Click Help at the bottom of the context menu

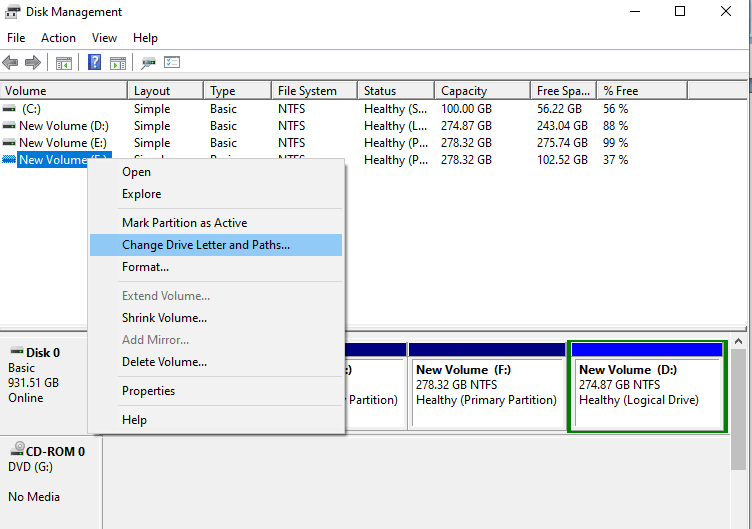(216, 420)
